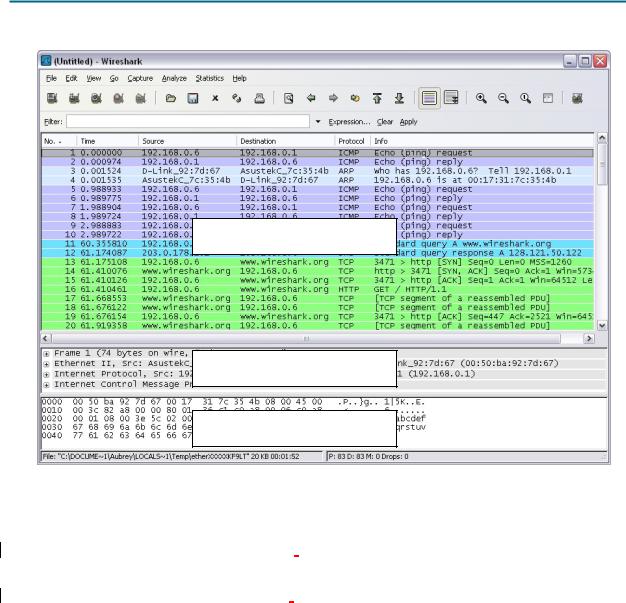Open a capture file via folder icon
This screenshot has height=603, width=626.
click(x=170, y=98)
